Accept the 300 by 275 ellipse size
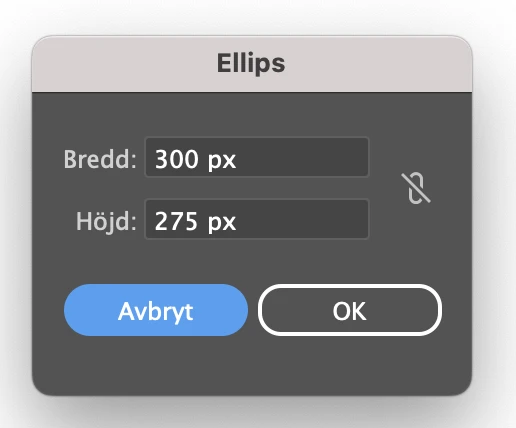This screenshot has height=428, width=516. [x=350, y=310]
